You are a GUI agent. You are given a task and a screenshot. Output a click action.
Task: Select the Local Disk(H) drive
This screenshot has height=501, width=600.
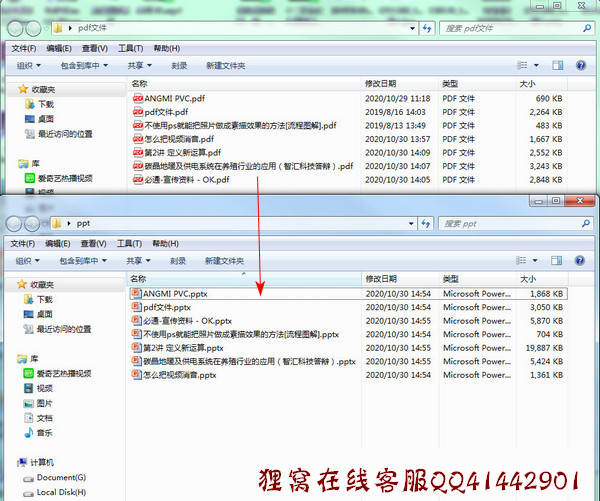coord(60,492)
